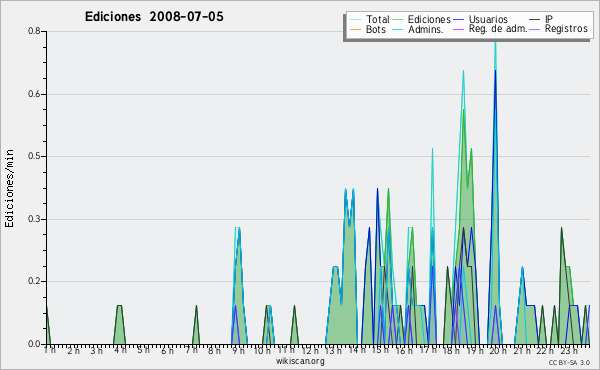The width and height of the screenshot is (600, 370).
Task: Click the 0.0 y-axis value
Action: pyautogui.click(x=34, y=344)
